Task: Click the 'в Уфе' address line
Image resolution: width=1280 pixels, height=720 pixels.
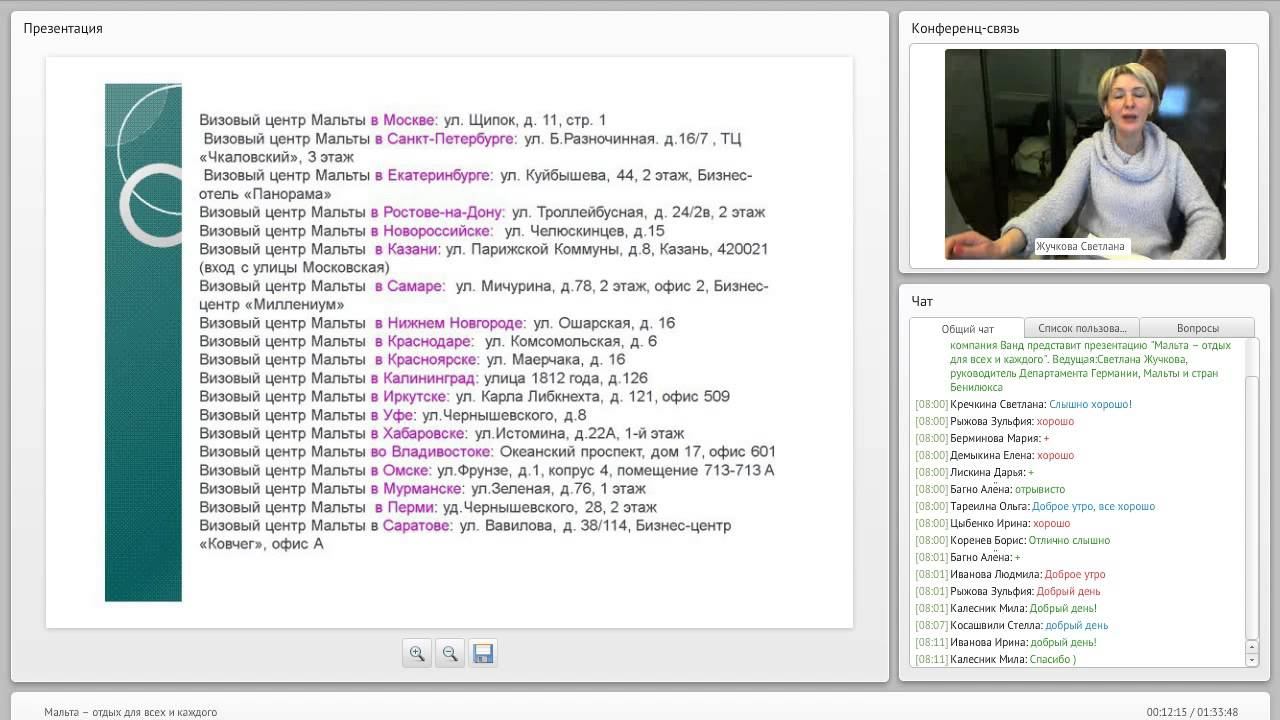Action: 392,415
